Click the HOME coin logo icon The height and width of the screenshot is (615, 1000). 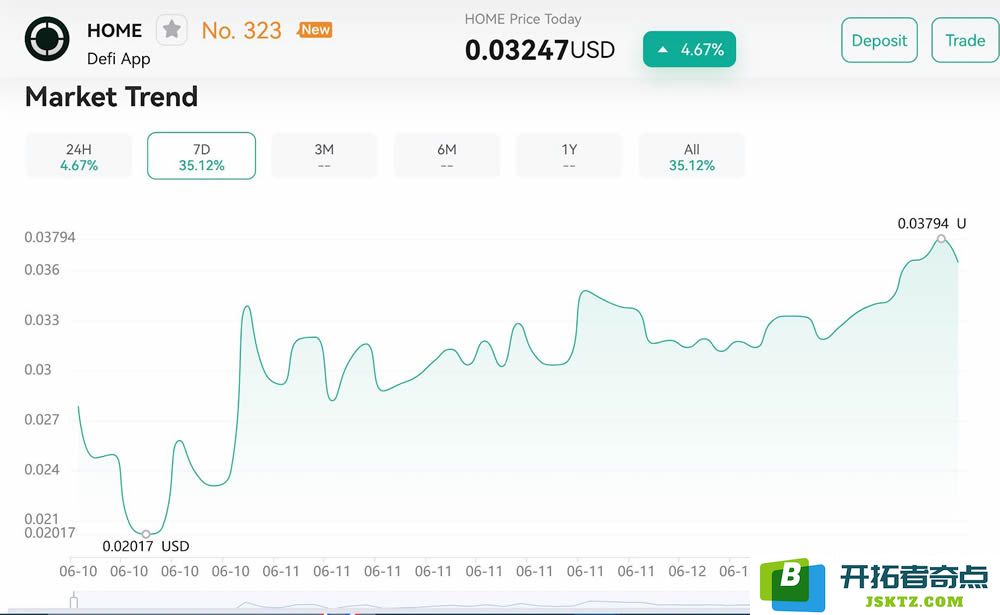pos(47,39)
